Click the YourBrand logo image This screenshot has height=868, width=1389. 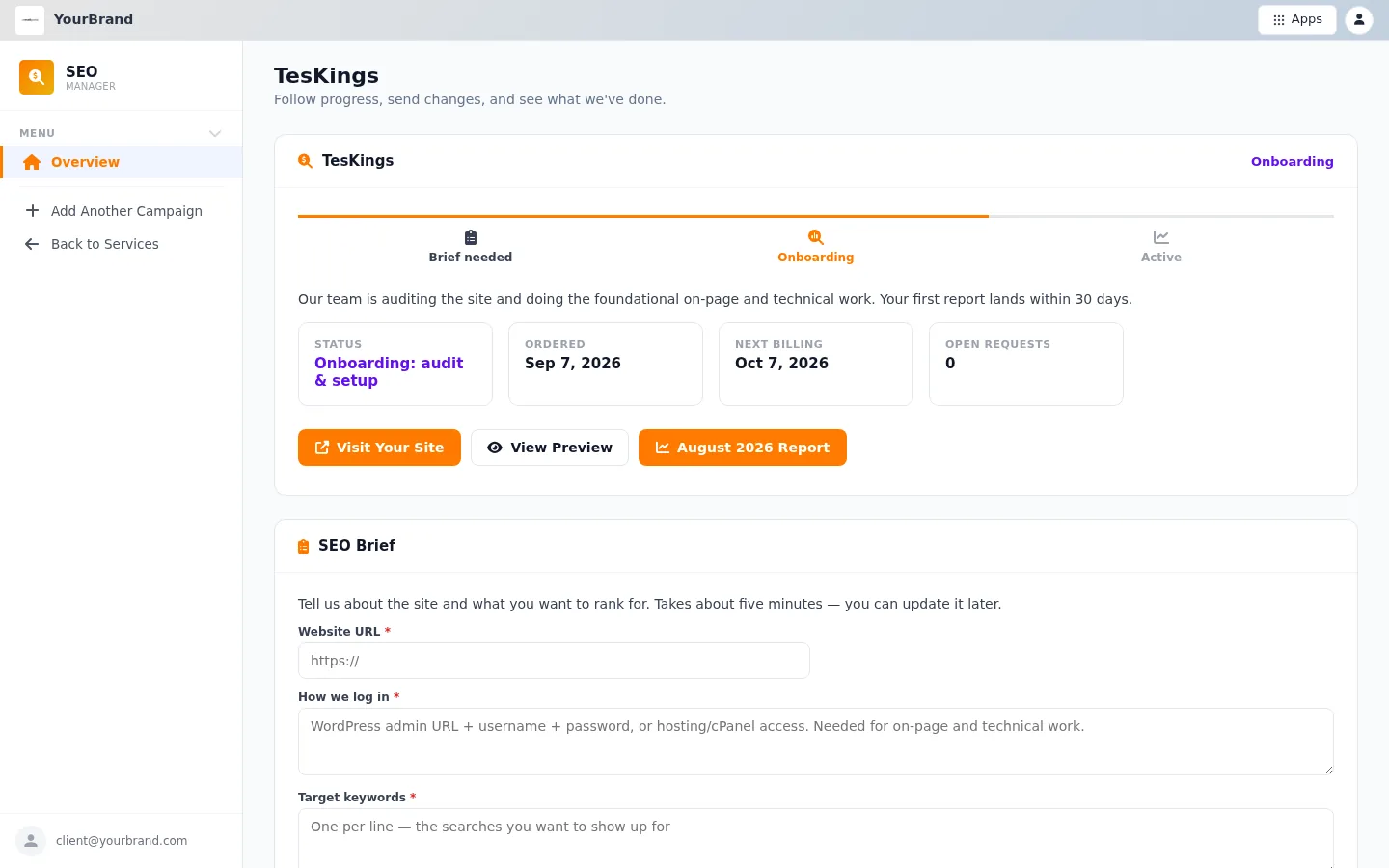pos(30,19)
